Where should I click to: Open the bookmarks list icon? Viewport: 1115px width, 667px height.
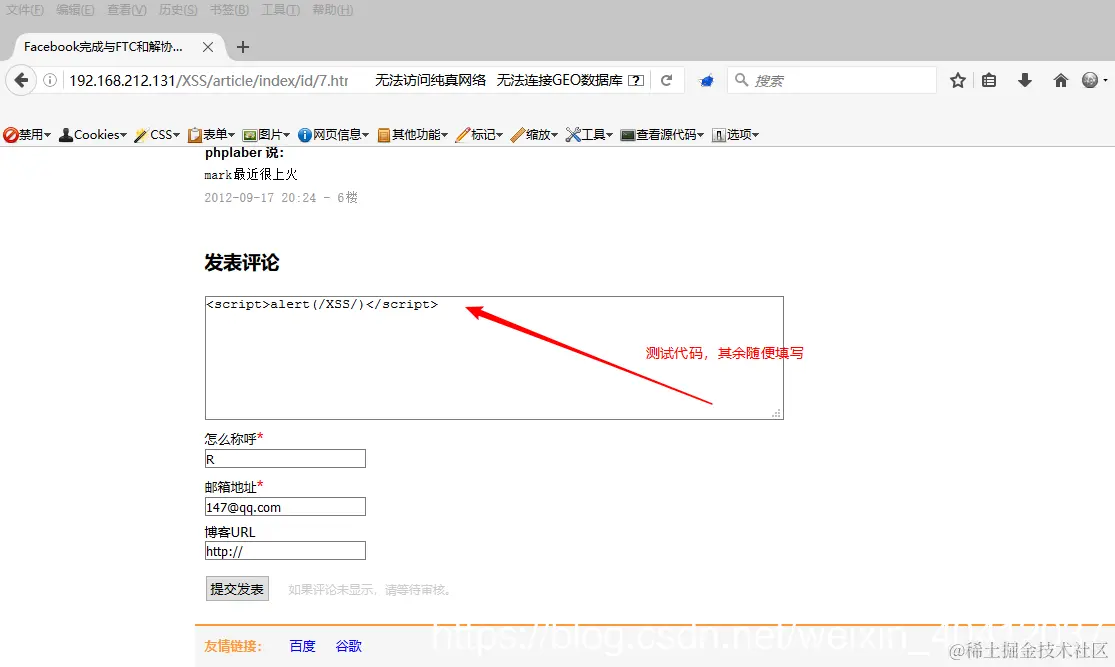[989, 80]
